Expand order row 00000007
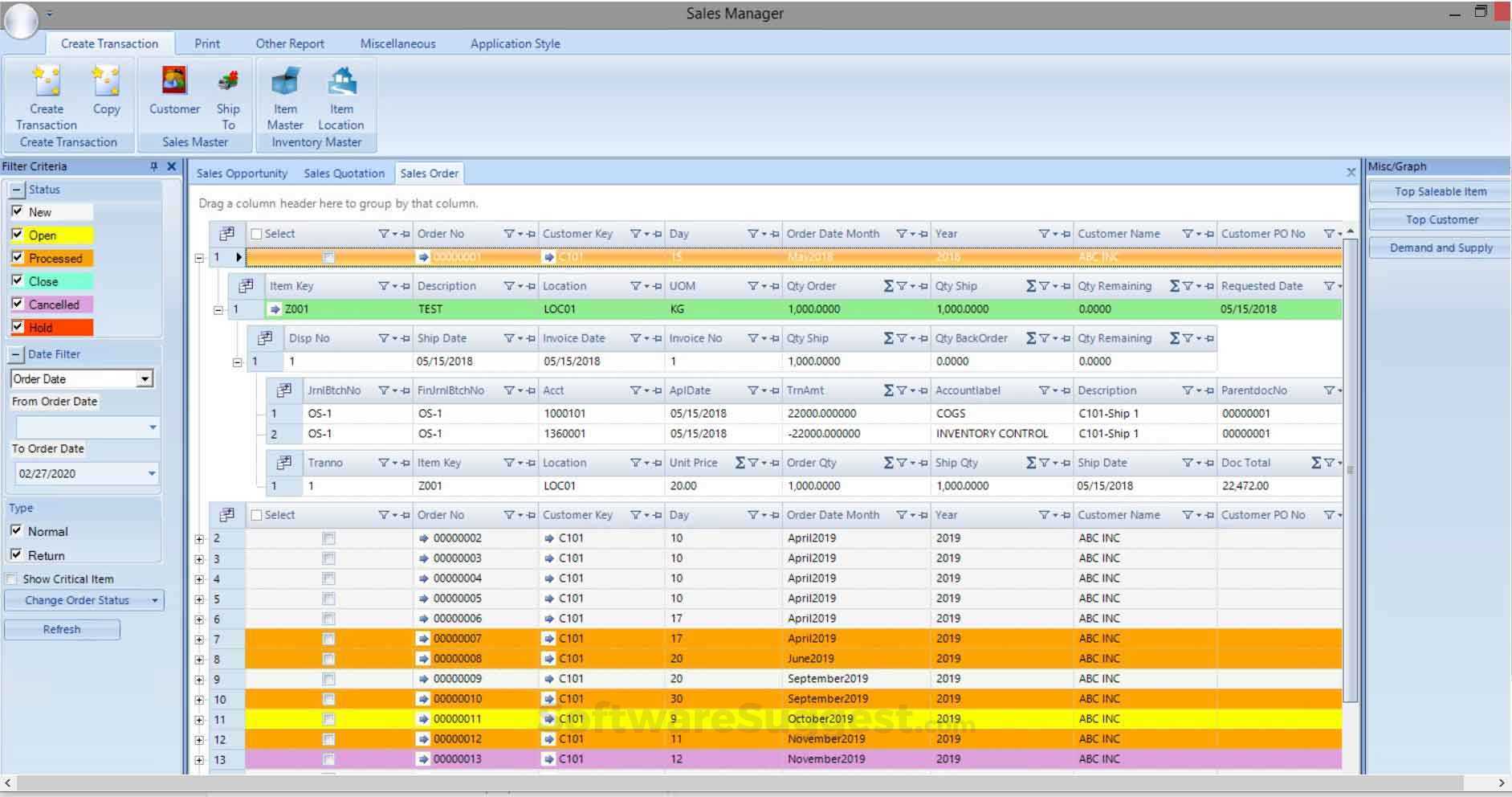This screenshot has width=1512, height=797. (198, 638)
